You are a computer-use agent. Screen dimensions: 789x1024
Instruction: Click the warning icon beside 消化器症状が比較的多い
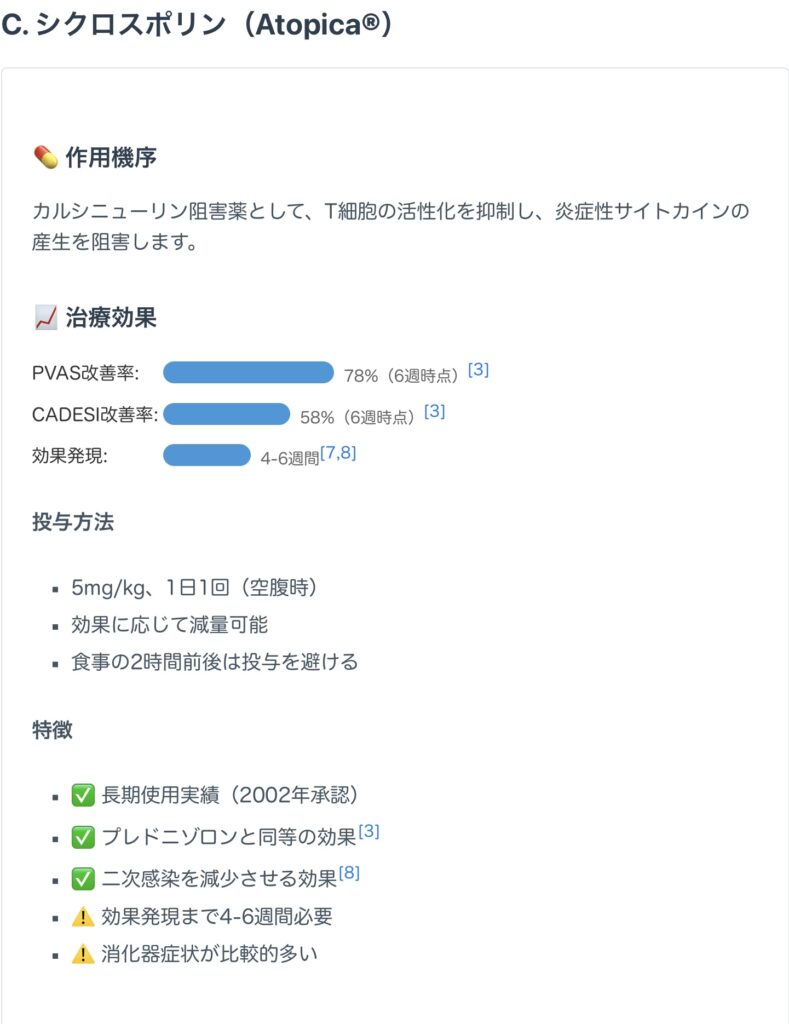click(x=83, y=953)
